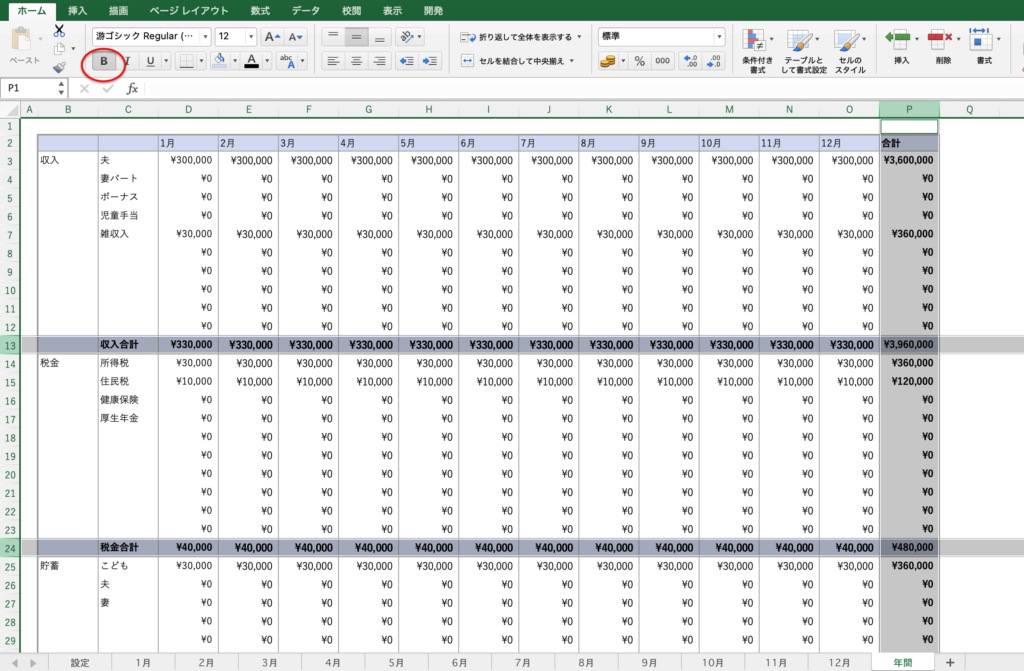
Task: Switch to the 数式 ribbon tab
Action: point(260,10)
